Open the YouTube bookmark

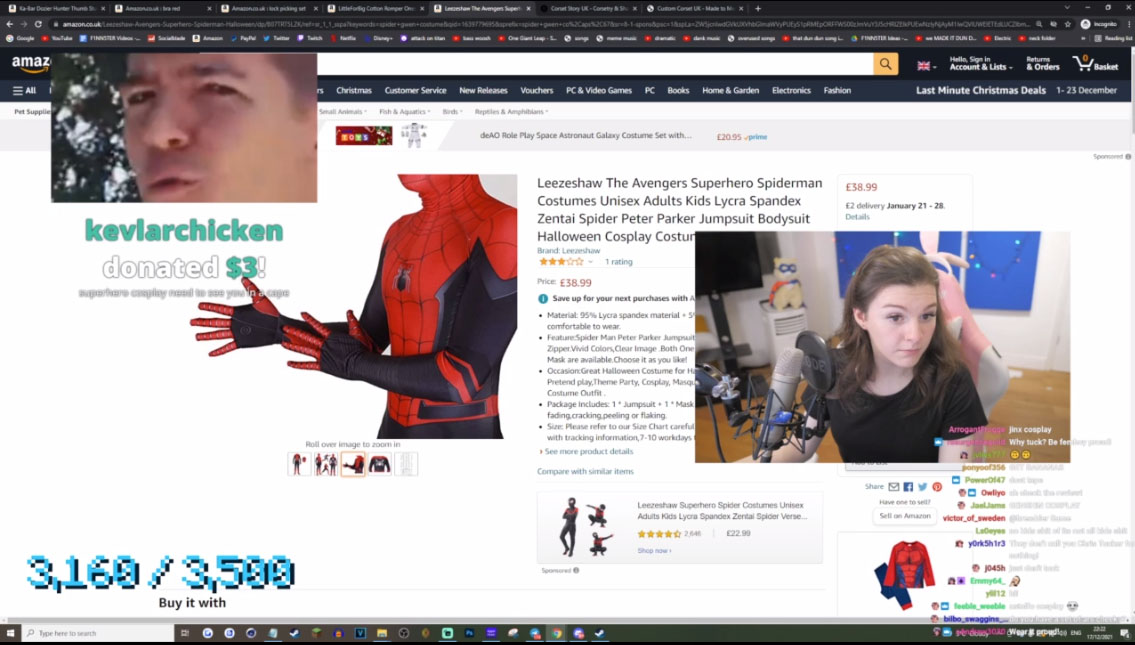click(x=57, y=38)
